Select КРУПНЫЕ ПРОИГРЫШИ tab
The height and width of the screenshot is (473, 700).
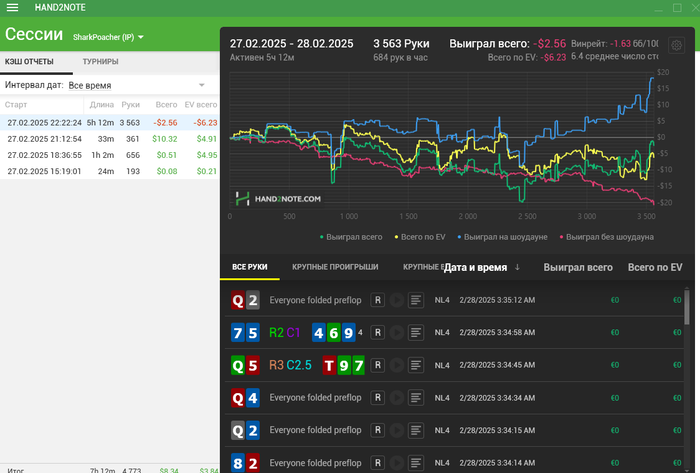[x=335, y=267]
